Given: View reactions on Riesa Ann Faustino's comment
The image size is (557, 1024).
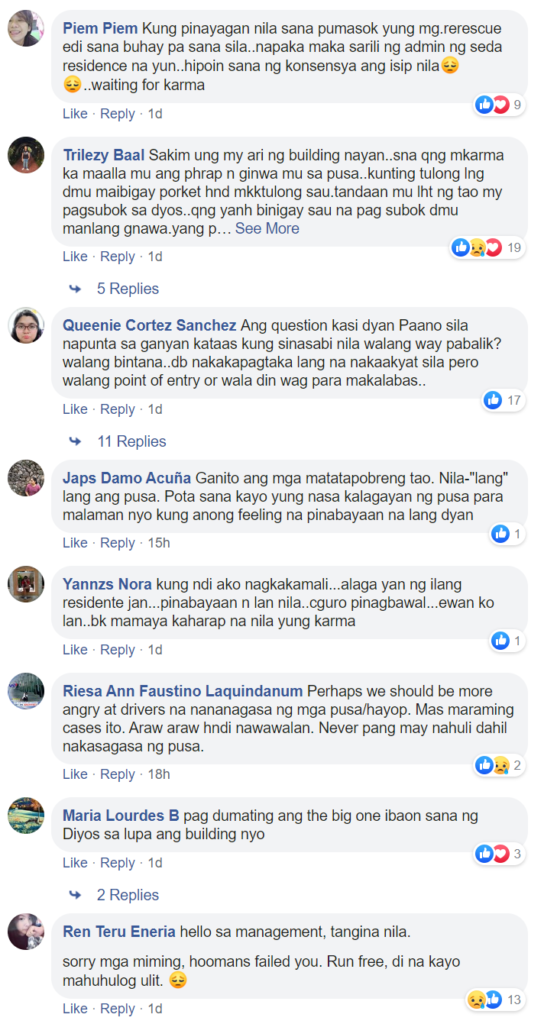Looking at the screenshot, I should tap(500, 765).
